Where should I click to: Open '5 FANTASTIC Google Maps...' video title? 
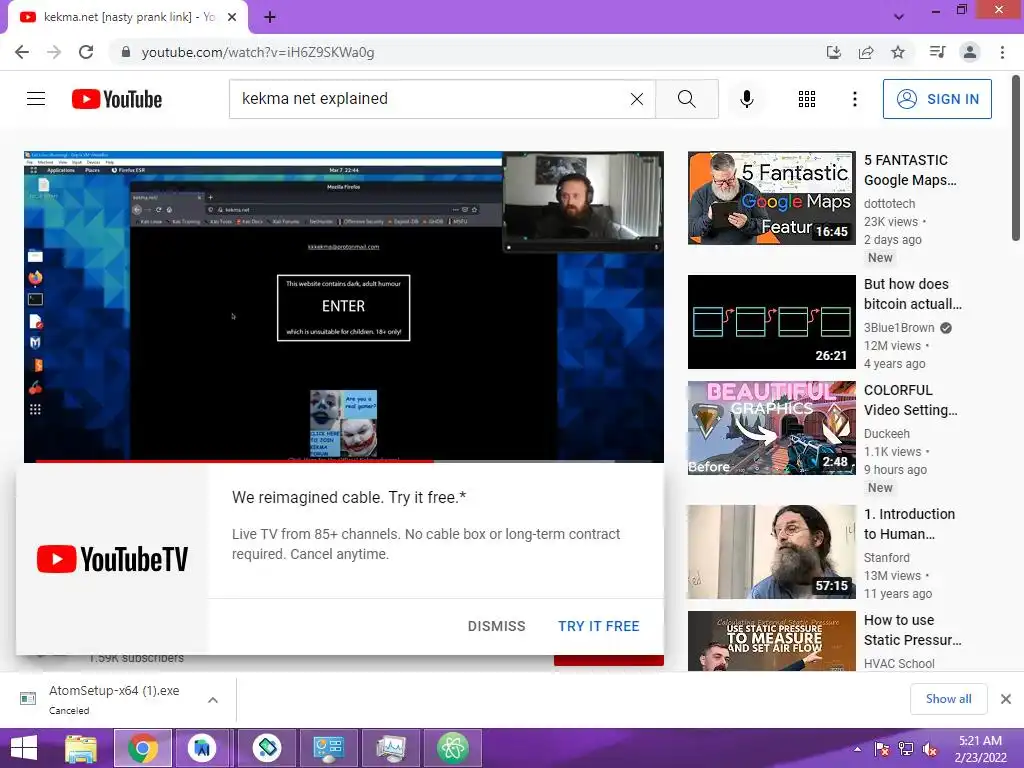click(x=910, y=170)
